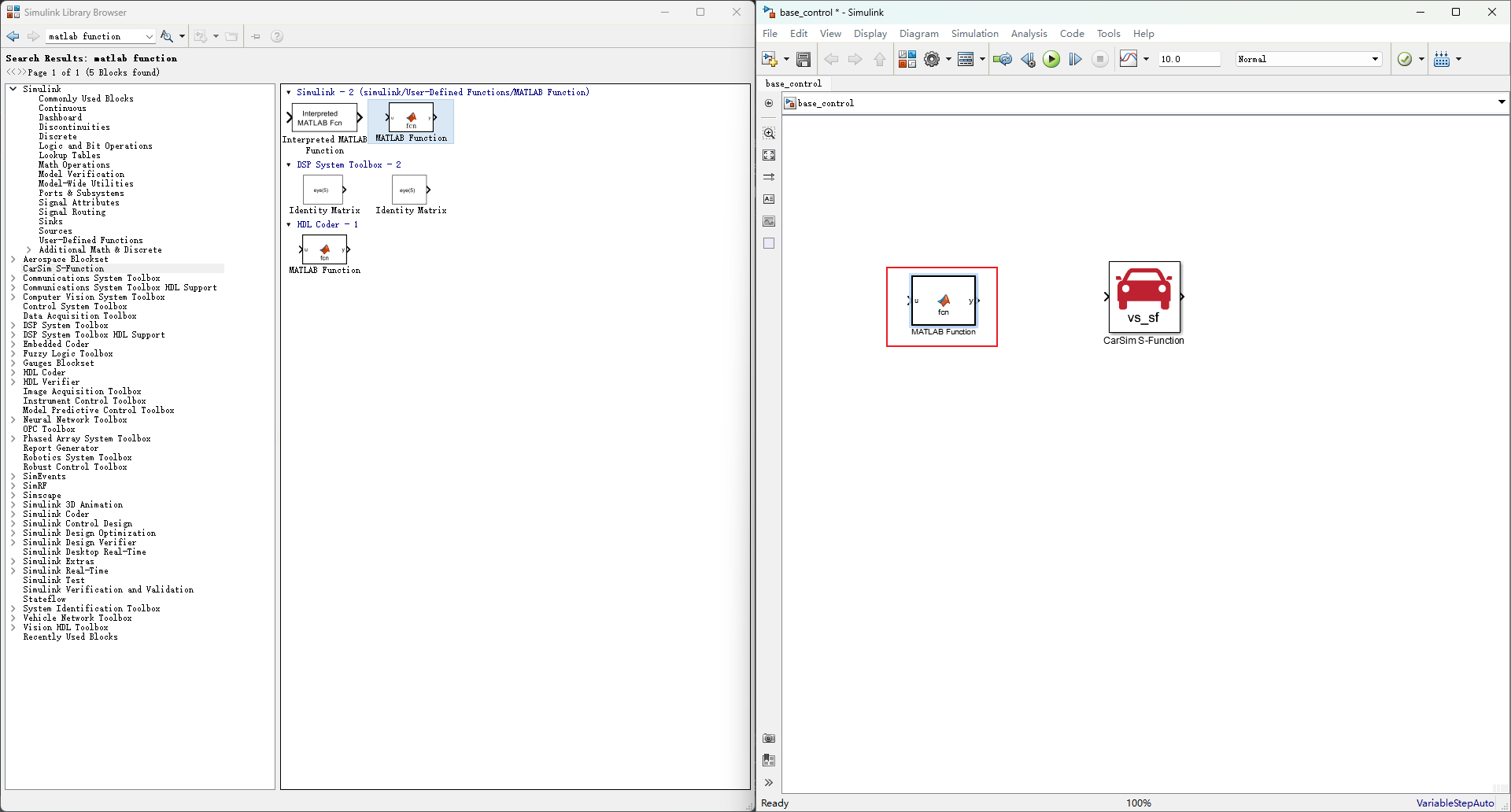Expand the Aerospace Blockset node
The height and width of the screenshot is (812, 1511).
(13, 259)
